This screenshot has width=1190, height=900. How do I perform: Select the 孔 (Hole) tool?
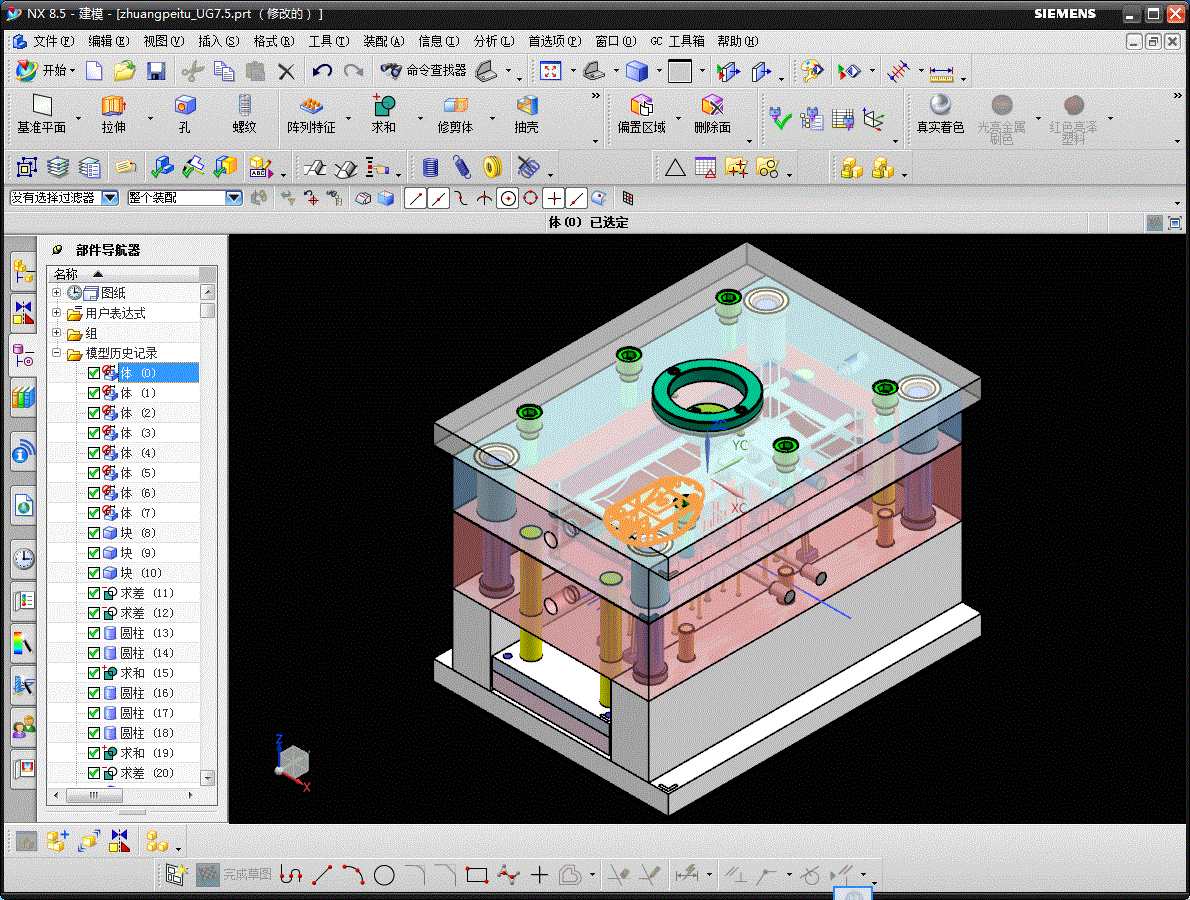(184, 114)
